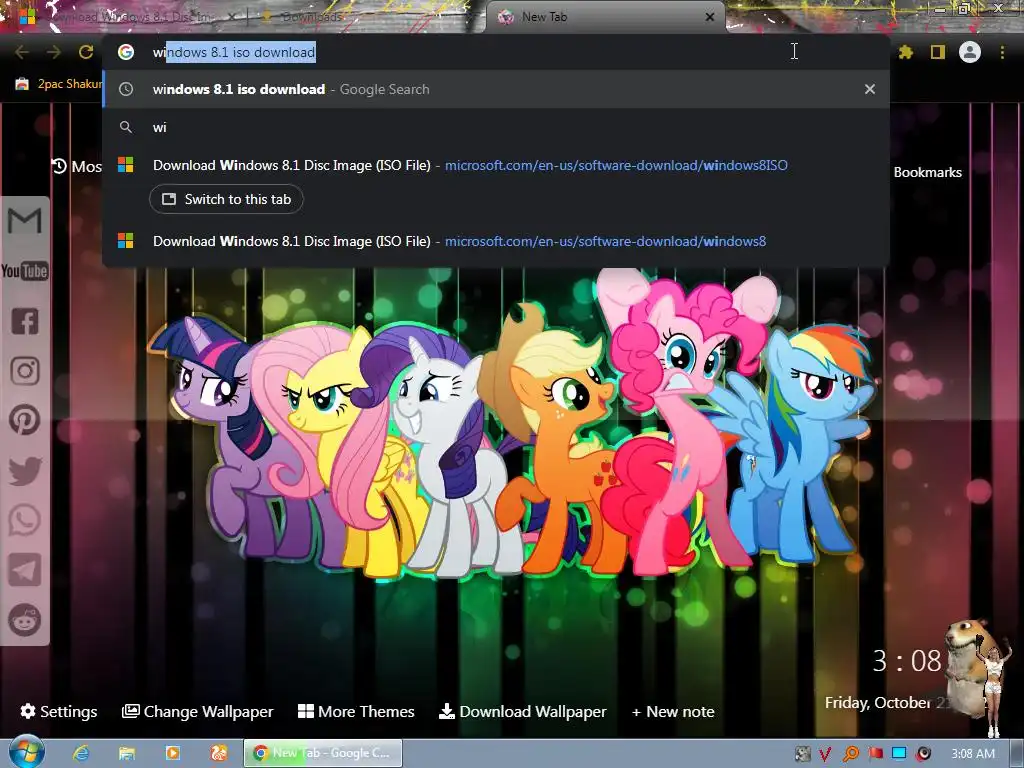Screen dimensions: 1024x768
Task: Close the Download Windows 8.1 Disc Image tab
Action: click(231, 17)
